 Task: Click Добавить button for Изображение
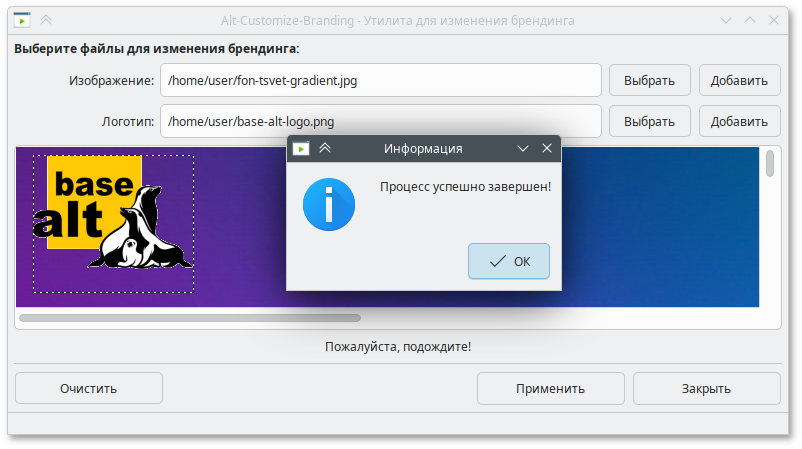tap(740, 80)
